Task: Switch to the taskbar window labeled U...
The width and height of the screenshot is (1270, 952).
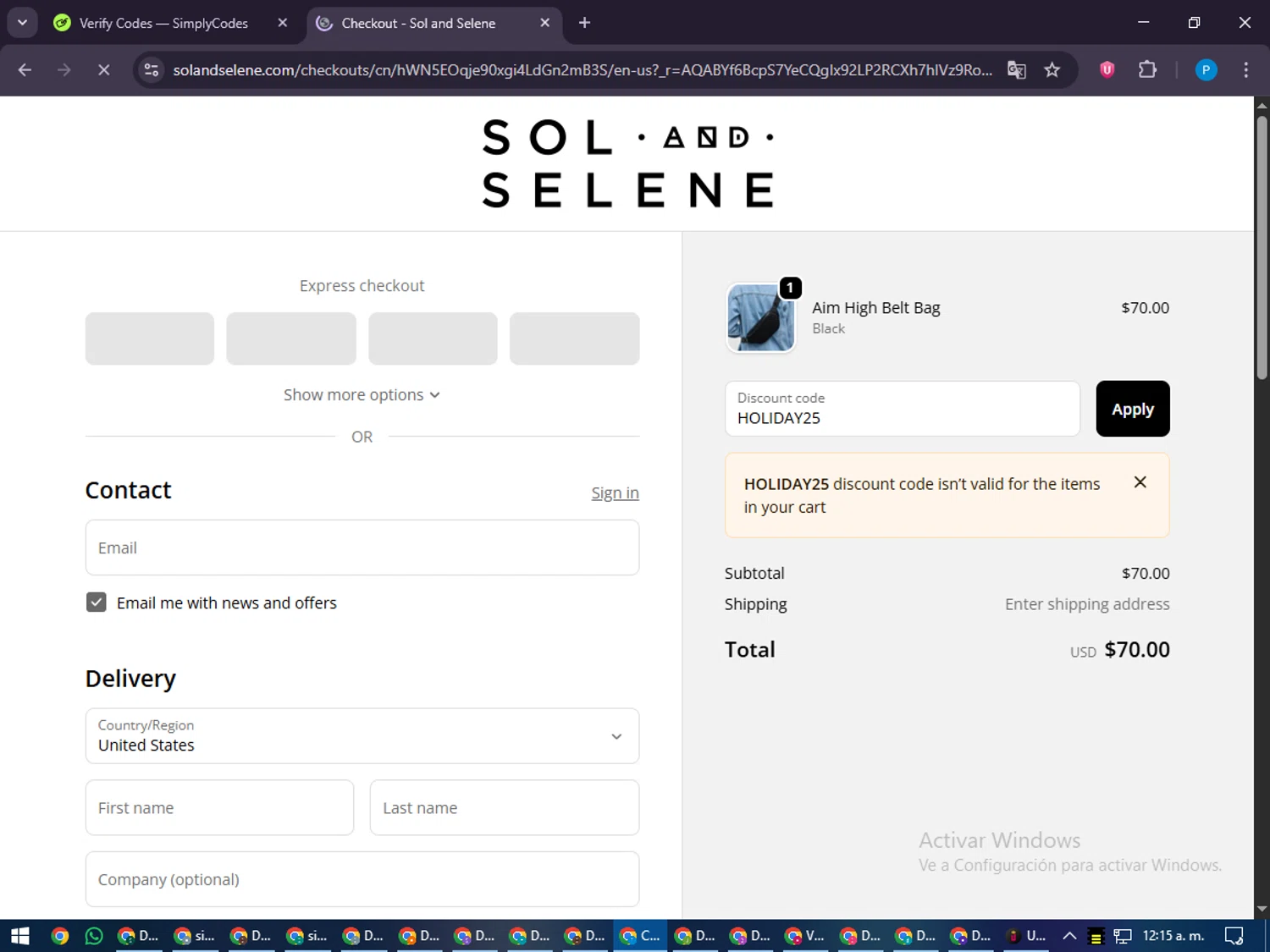Action: coord(1026,935)
